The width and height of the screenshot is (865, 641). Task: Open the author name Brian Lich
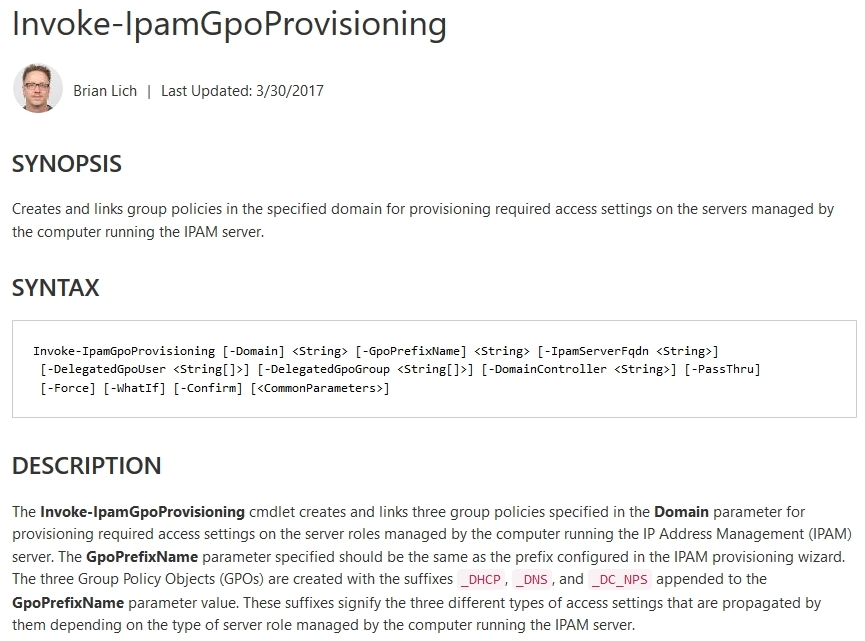click(x=105, y=90)
